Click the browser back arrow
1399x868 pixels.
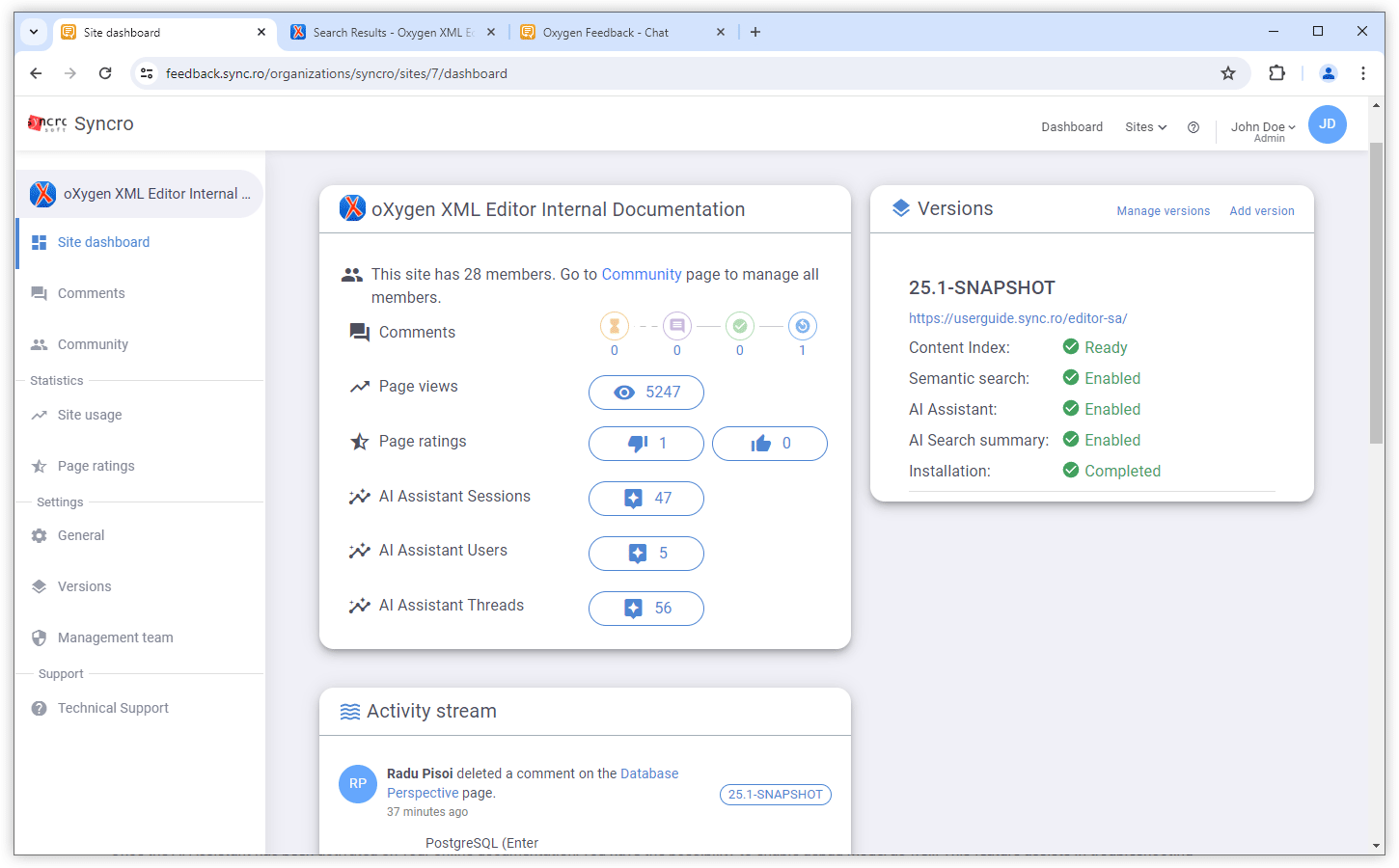[x=36, y=73]
